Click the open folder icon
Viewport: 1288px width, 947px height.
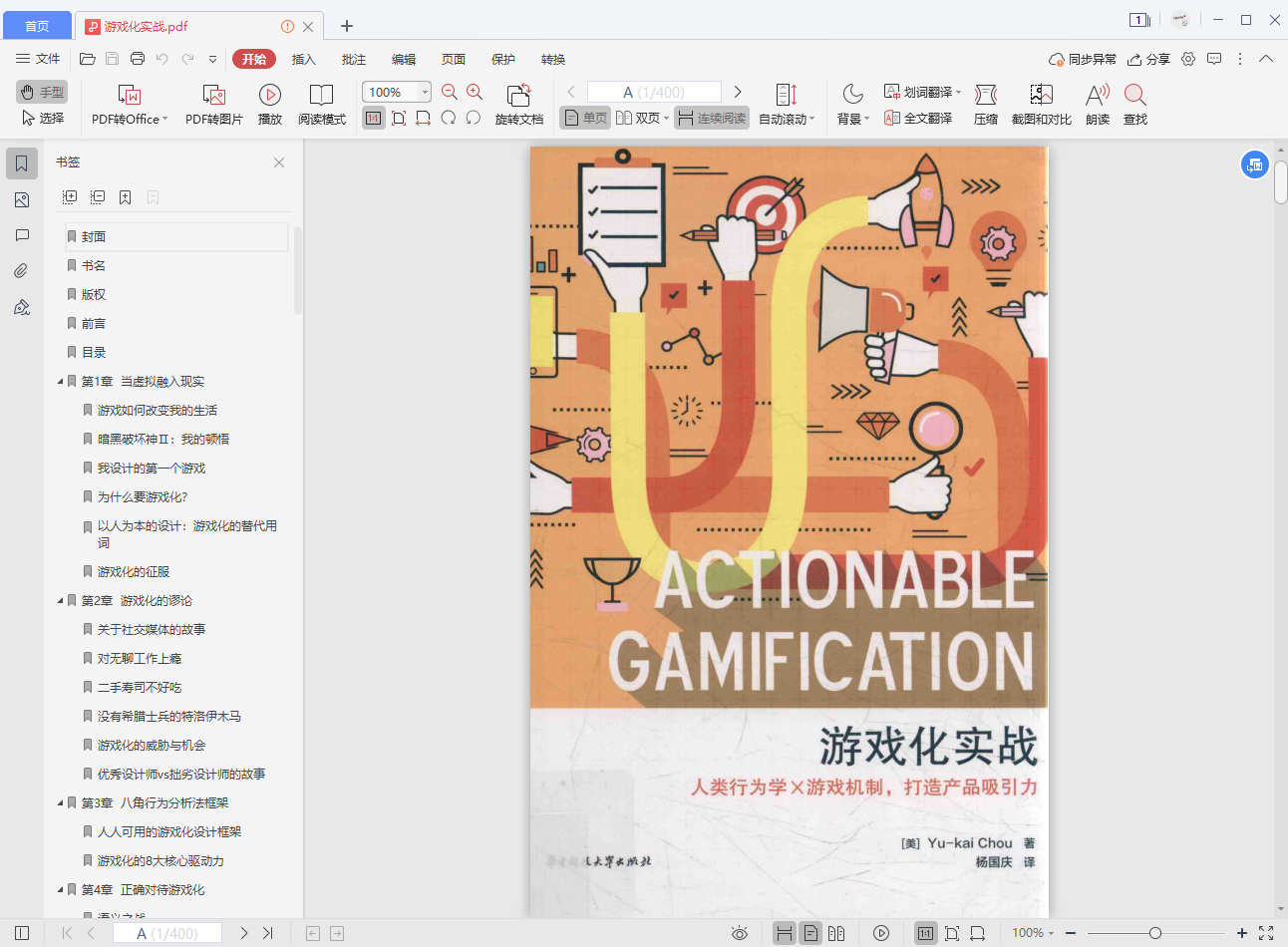(x=88, y=59)
